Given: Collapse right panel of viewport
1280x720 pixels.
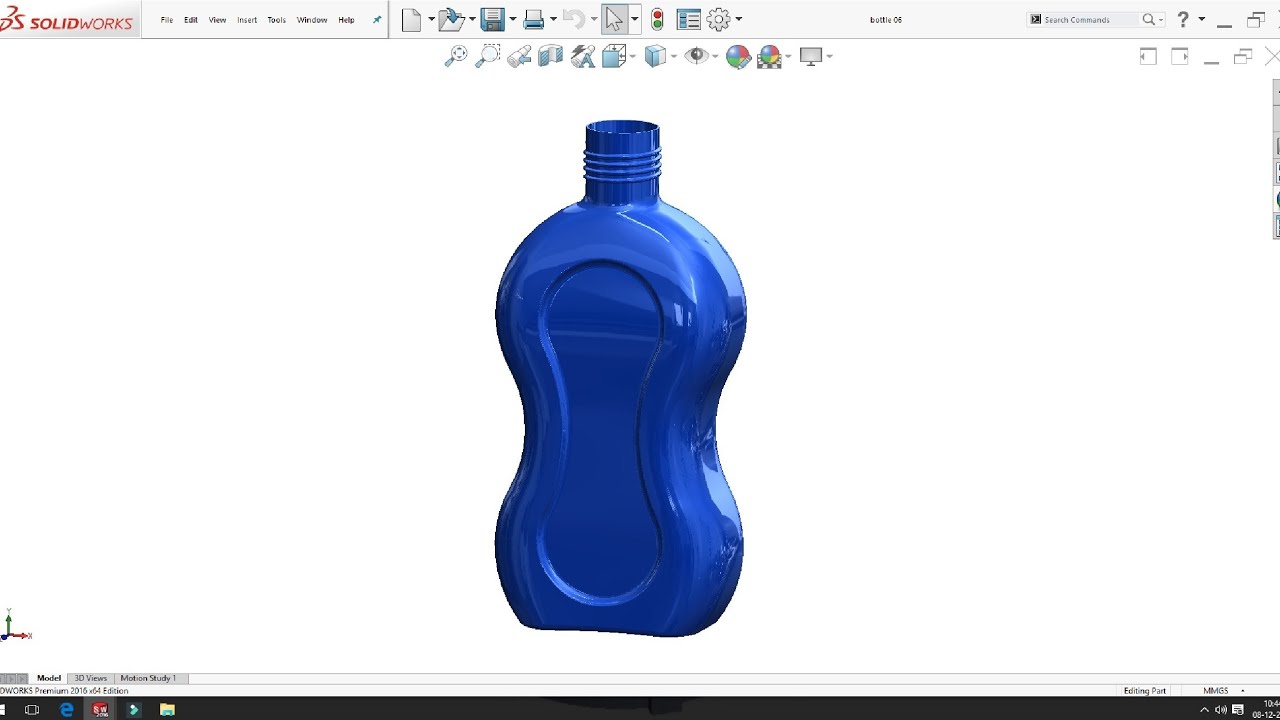Looking at the screenshot, I should click(x=1180, y=57).
